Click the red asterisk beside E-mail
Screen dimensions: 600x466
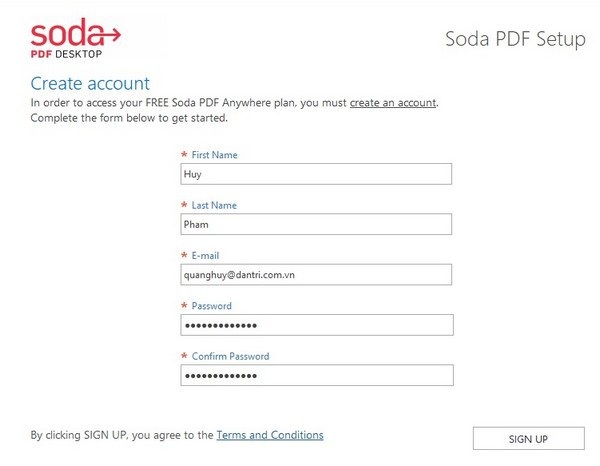coord(184,255)
